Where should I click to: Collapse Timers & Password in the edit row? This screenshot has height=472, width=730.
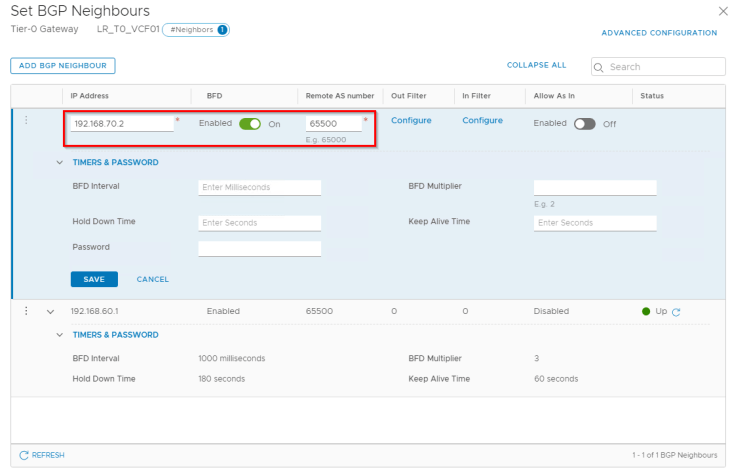click(x=61, y=162)
